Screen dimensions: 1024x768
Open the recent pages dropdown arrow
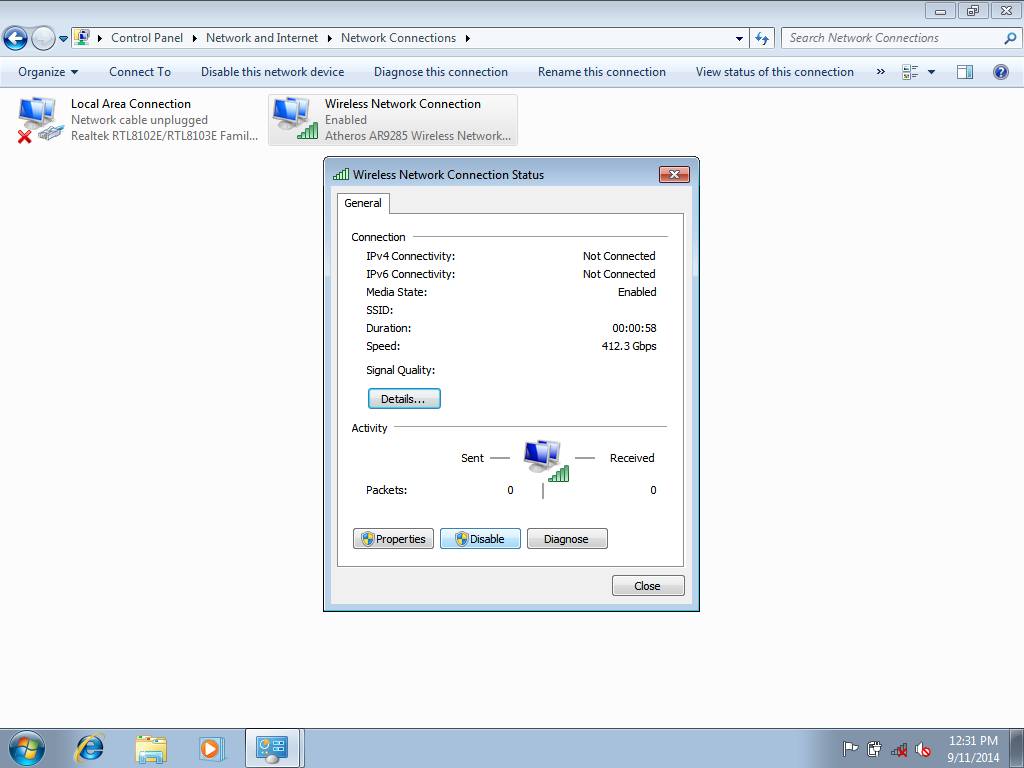63,39
